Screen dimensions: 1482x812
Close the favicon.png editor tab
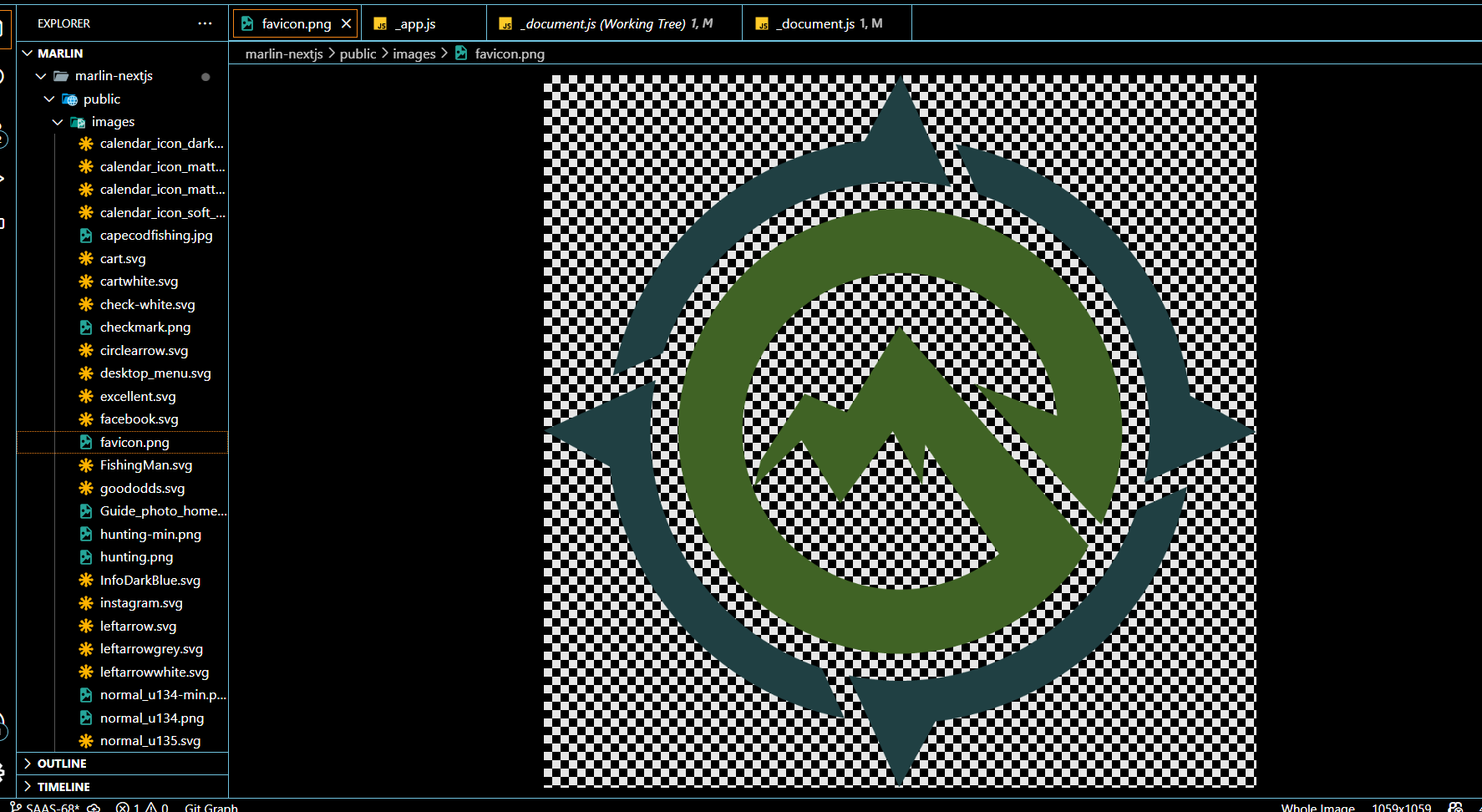[346, 23]
